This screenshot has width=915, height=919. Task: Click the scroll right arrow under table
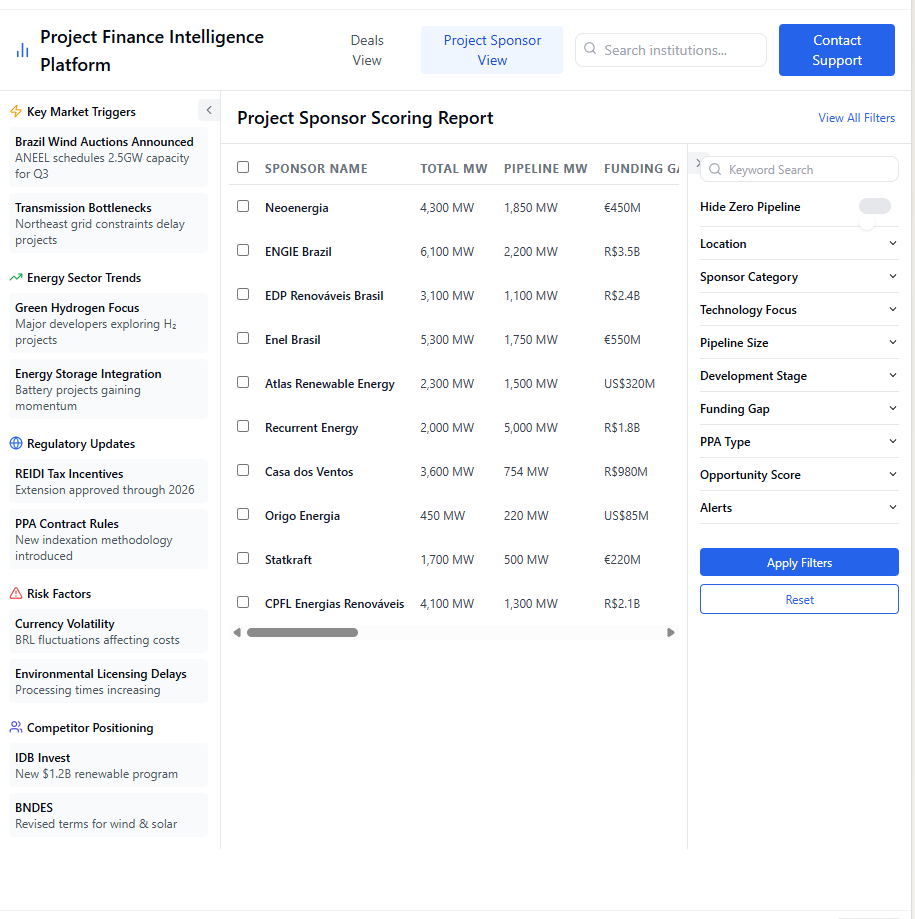click(671, 632)
